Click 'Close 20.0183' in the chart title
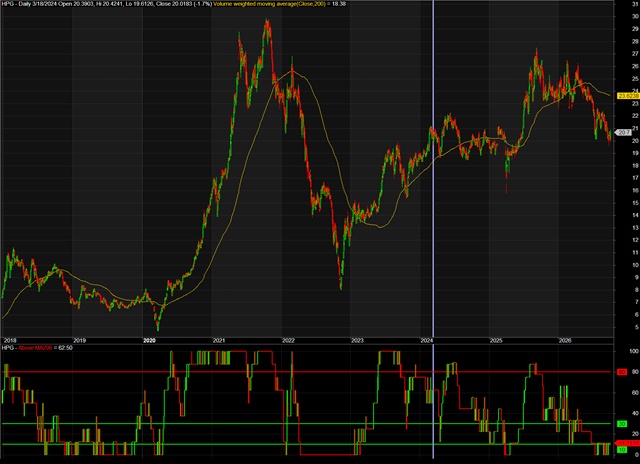 click(x=172, y=4)
